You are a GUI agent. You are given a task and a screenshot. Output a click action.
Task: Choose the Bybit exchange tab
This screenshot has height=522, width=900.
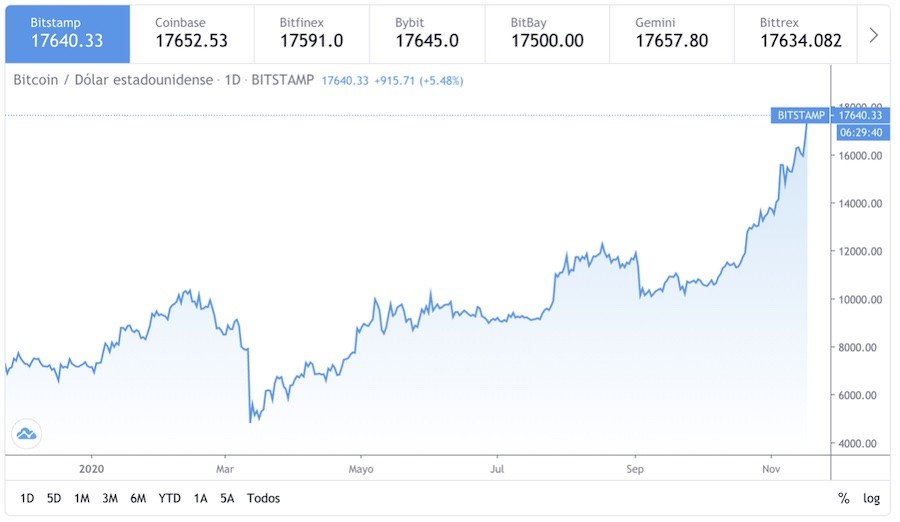[x=426, y=33]
